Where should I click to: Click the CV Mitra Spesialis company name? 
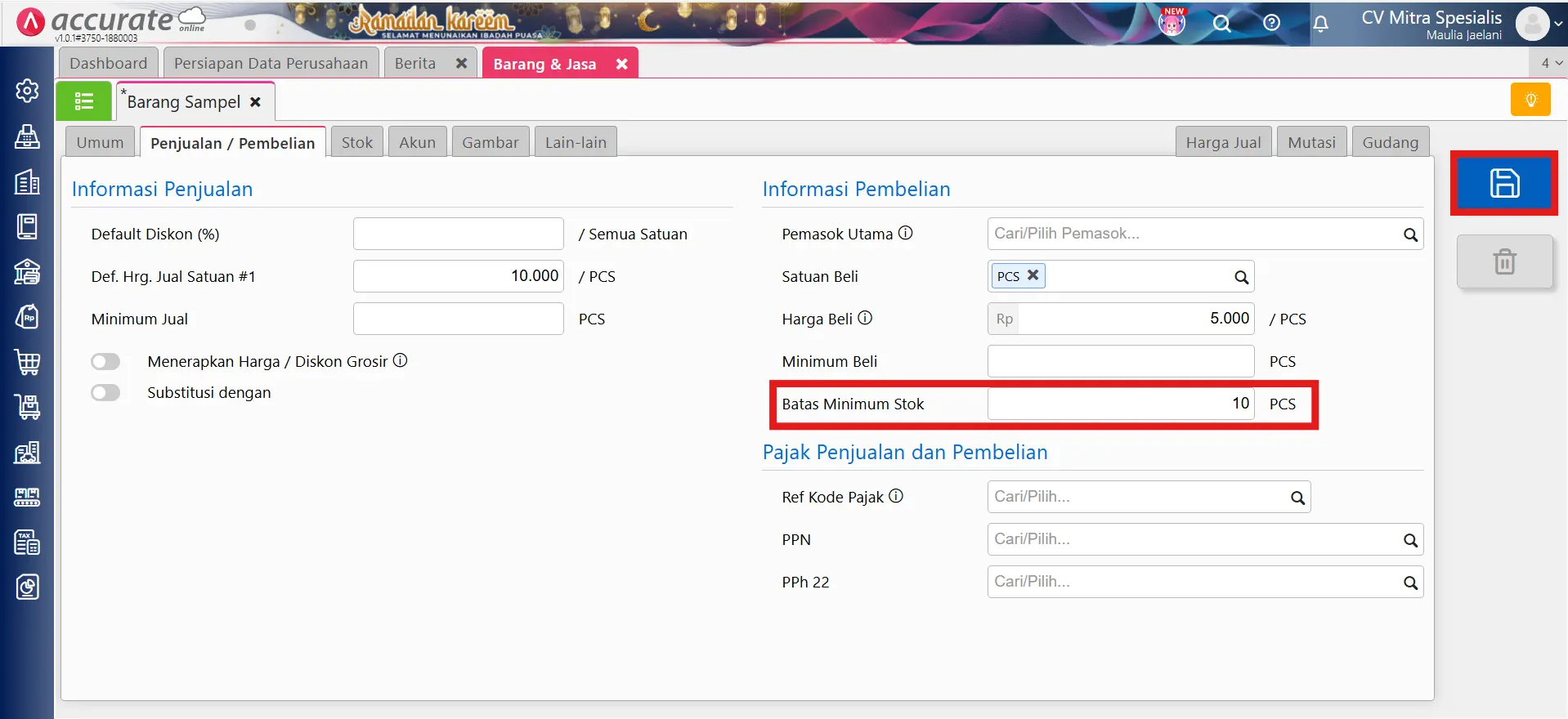coord(1431,17)
